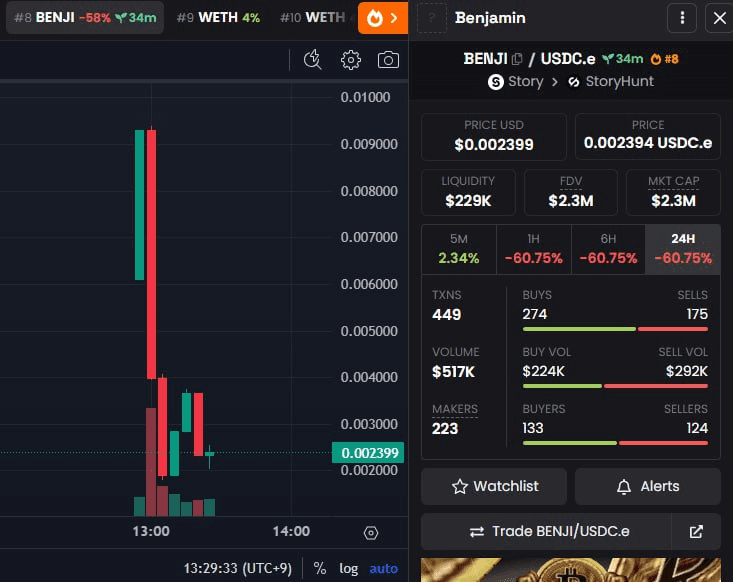Open the #8 BENJI trending pair

click(85, 18)
